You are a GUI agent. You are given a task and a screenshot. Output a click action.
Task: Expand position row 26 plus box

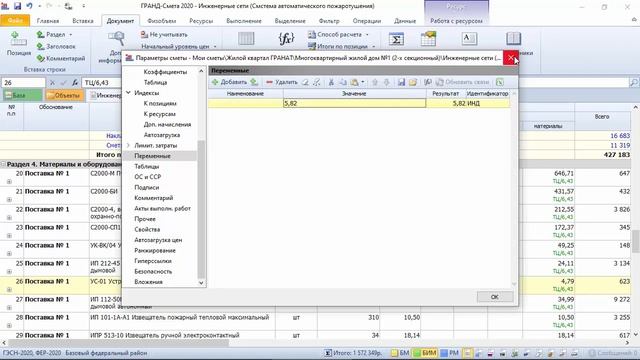tap(9, 289)
